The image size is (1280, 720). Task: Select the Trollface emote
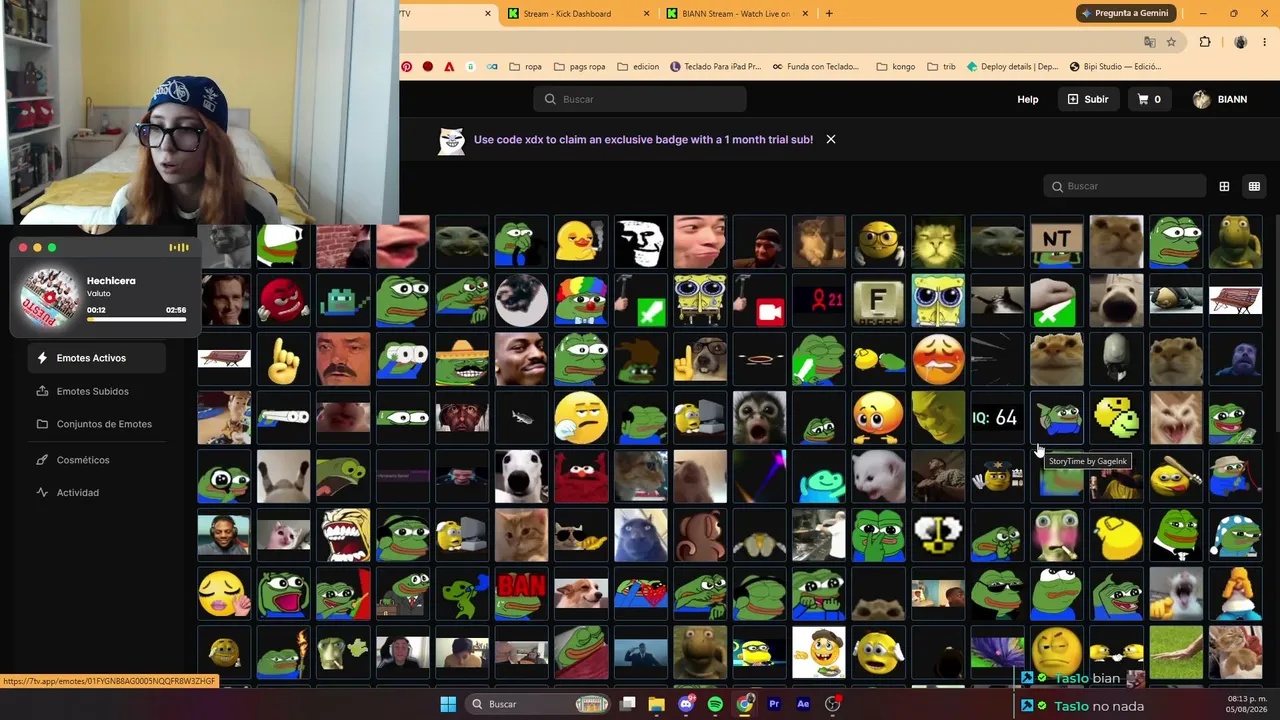tap(640, 241)
